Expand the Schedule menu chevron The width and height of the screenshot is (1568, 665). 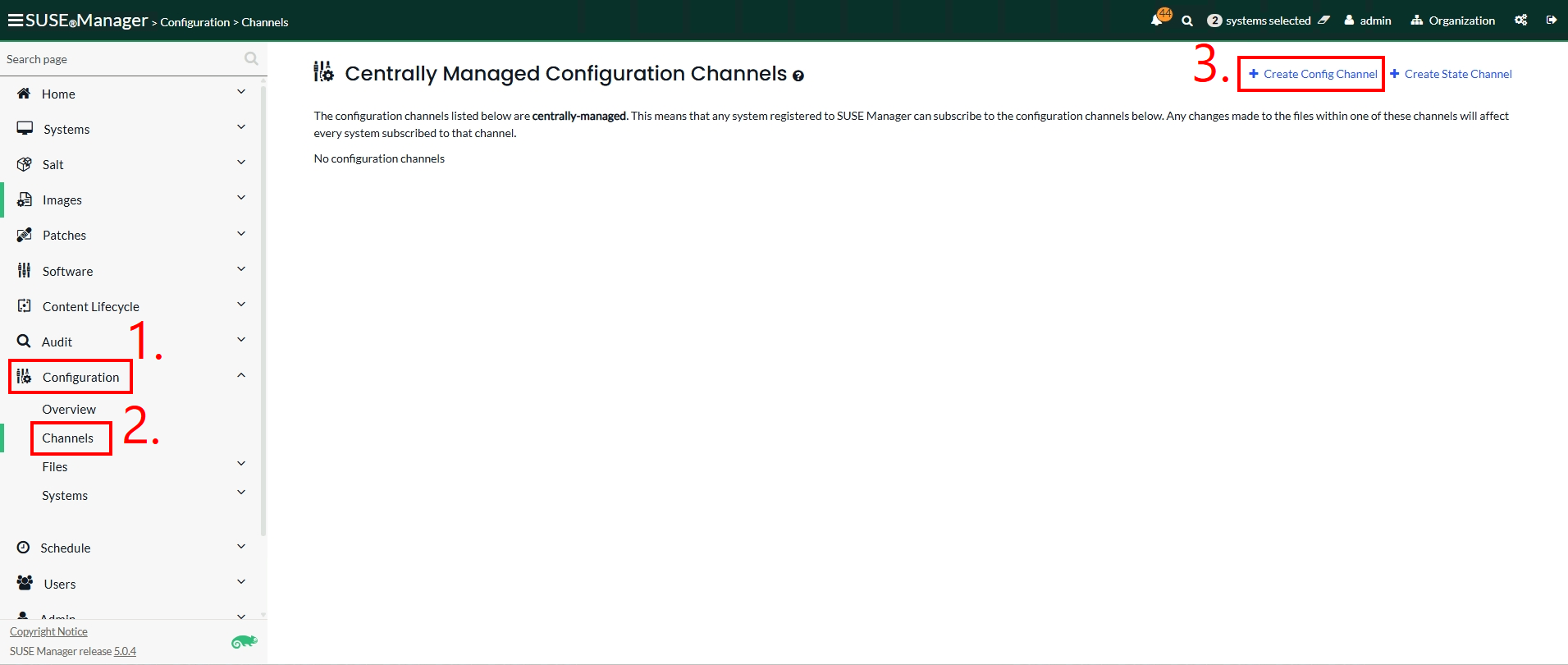241,547
